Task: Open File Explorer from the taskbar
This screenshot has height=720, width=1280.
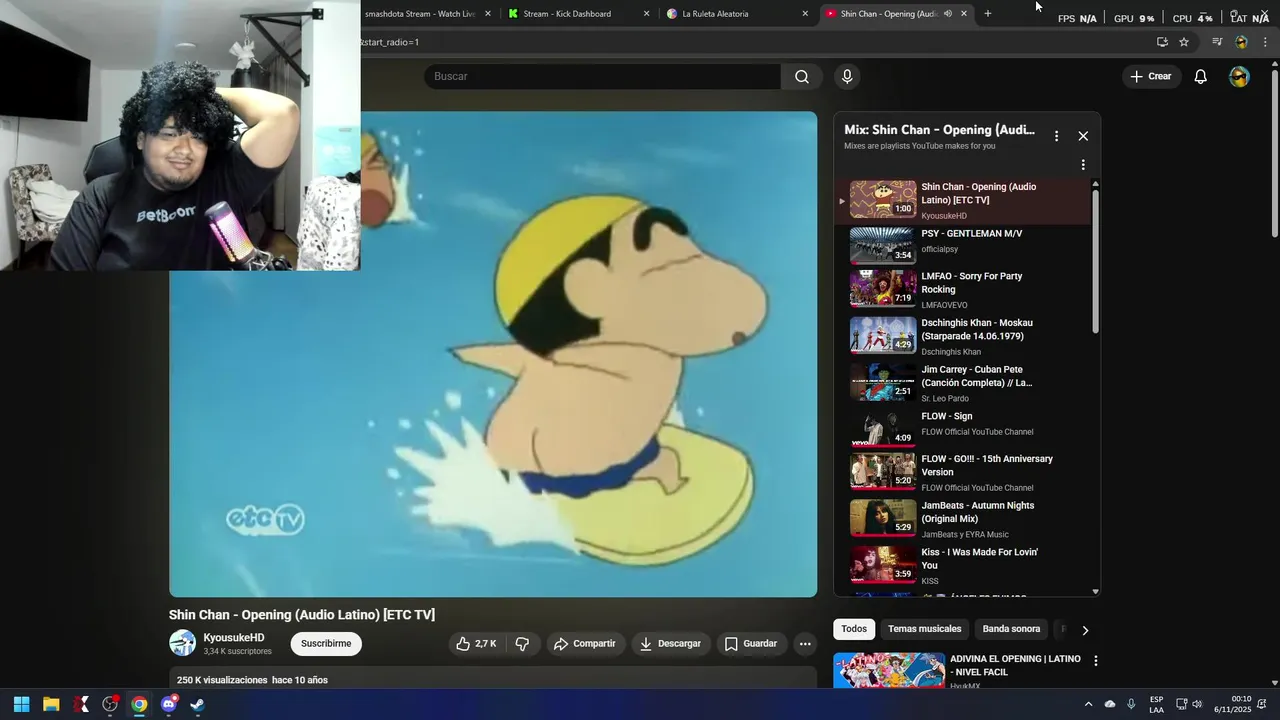Action: pyautogui.click(x=51, y=704)
